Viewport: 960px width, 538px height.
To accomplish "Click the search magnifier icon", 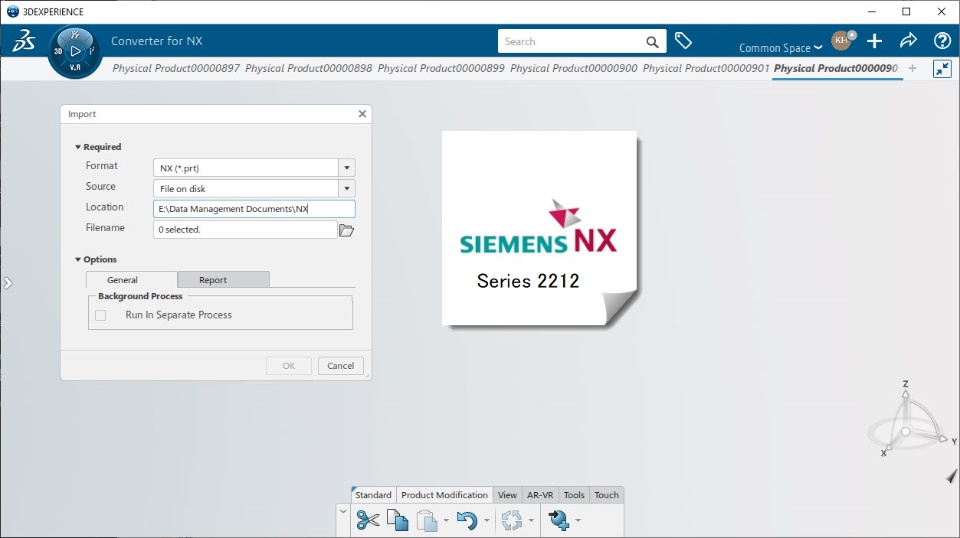I will (652, 42).
